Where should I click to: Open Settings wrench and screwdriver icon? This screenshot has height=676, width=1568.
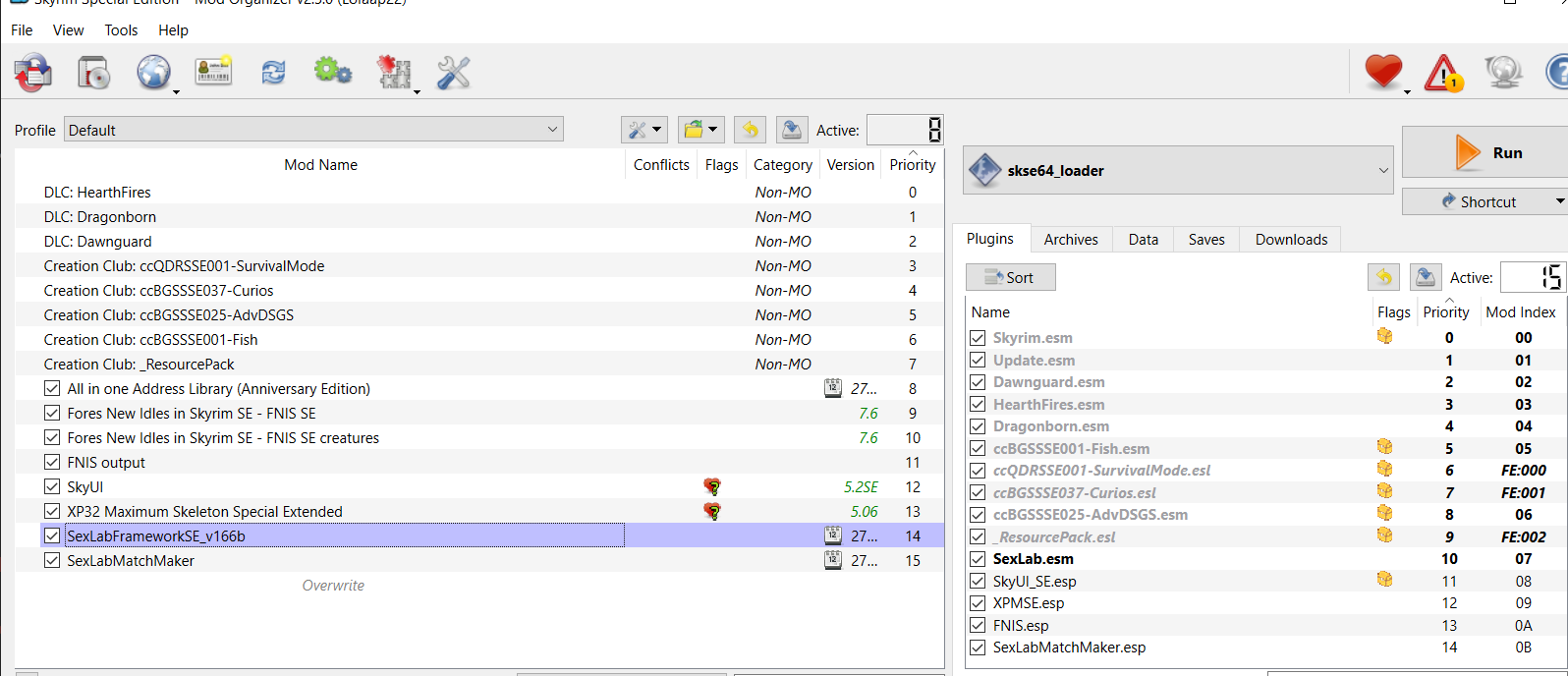453,72
